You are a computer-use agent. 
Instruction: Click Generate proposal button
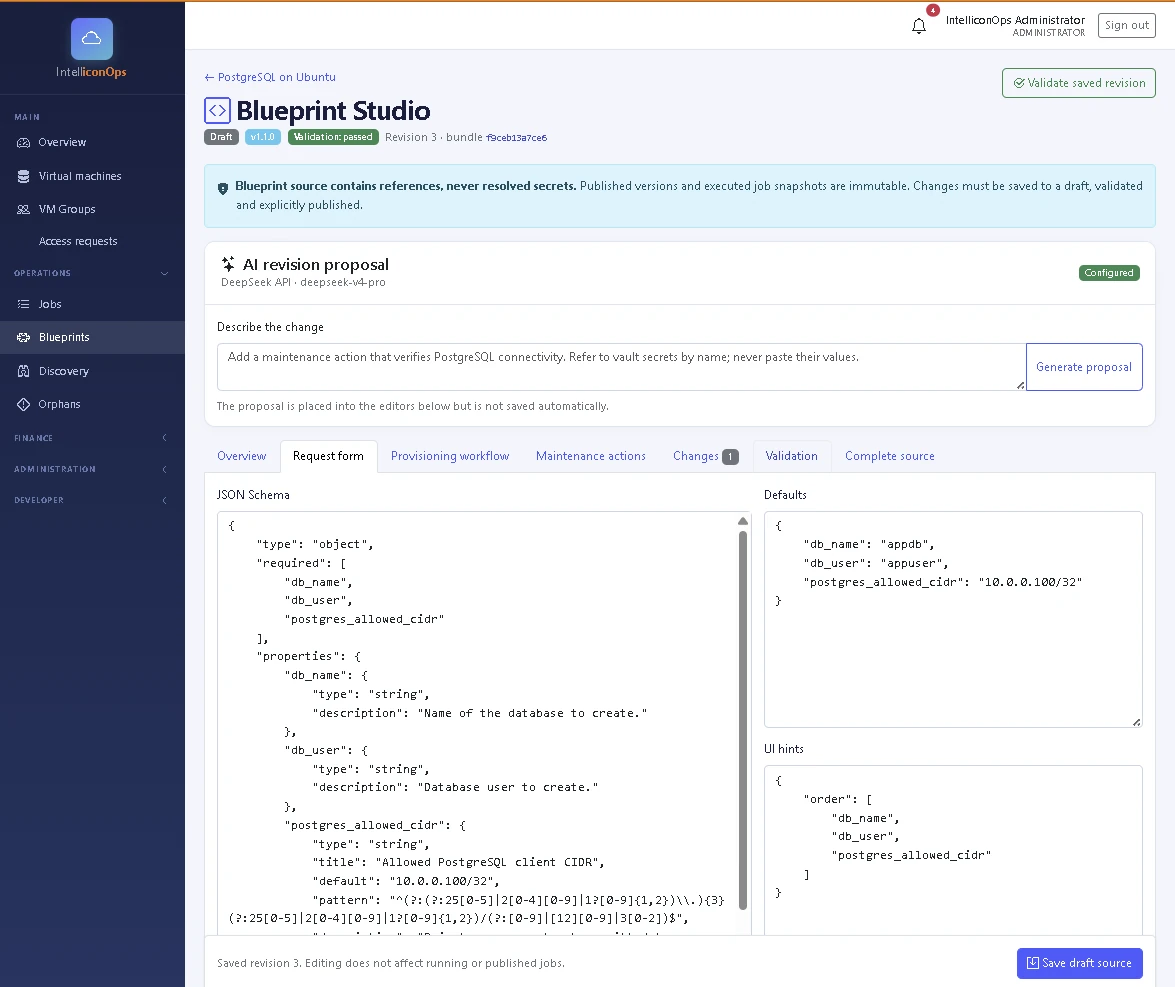tap(1084, 367)
